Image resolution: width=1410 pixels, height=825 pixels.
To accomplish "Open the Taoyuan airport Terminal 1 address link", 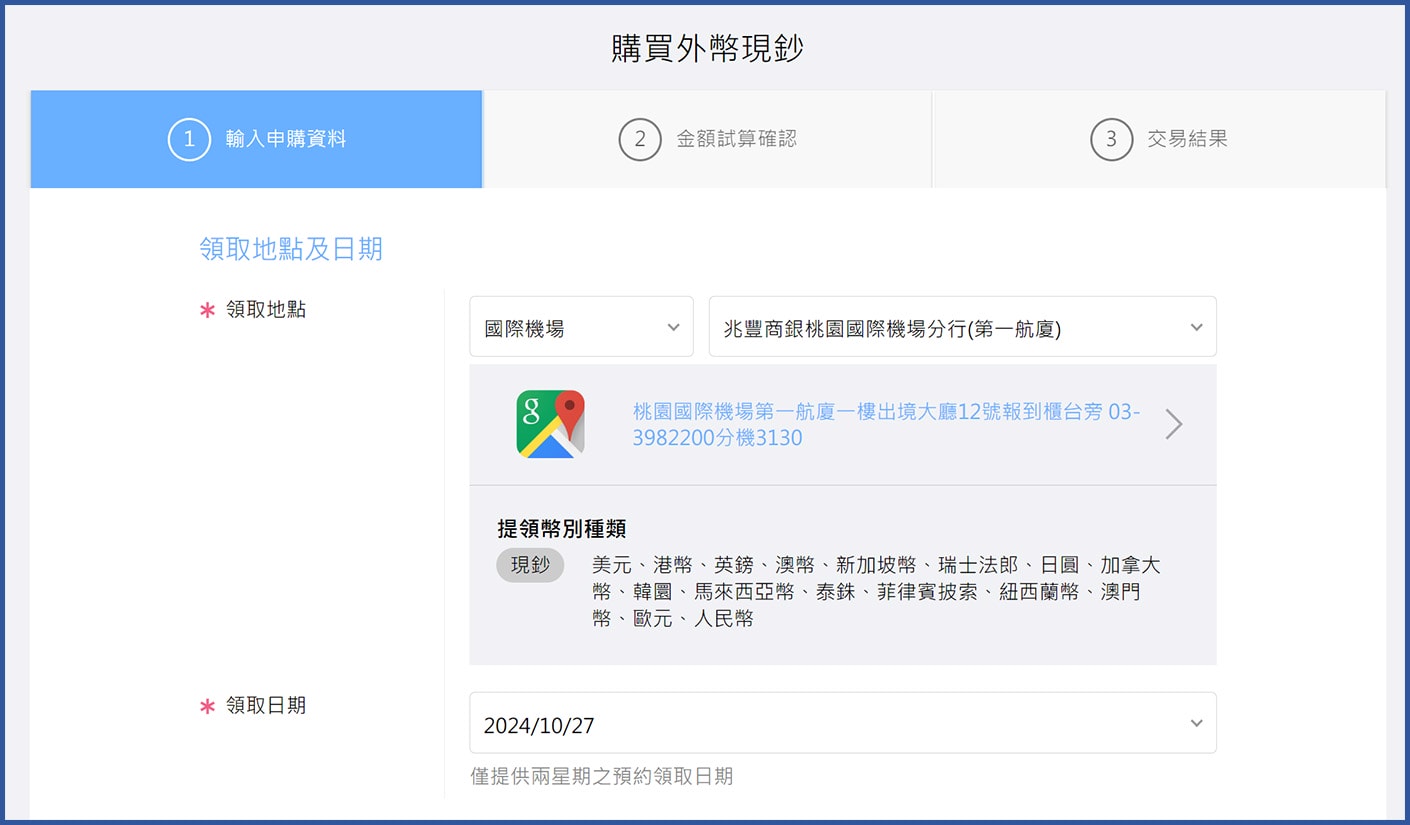I will click(884, 424).
